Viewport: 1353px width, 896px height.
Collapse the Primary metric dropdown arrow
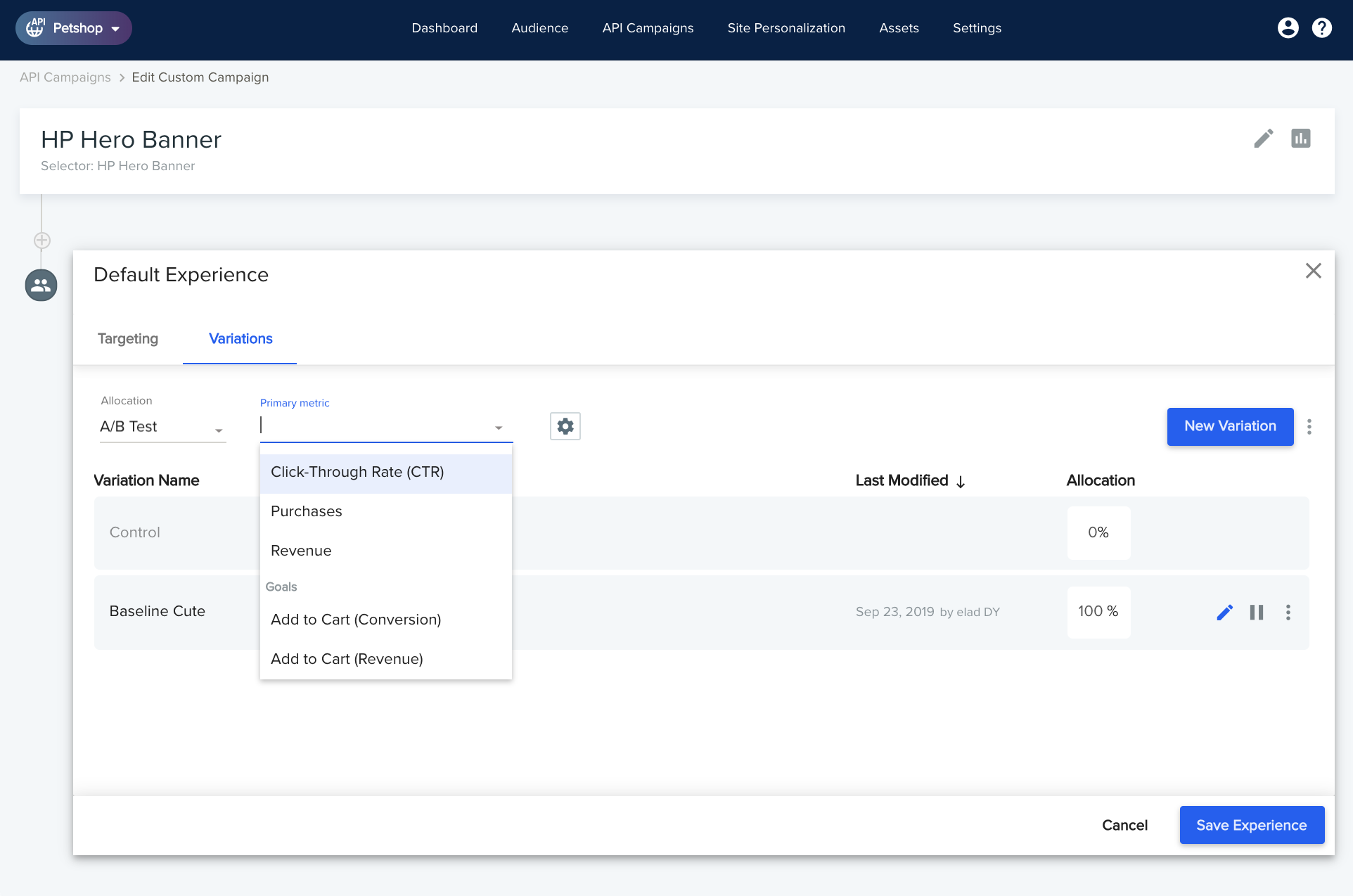pos(499,428)
